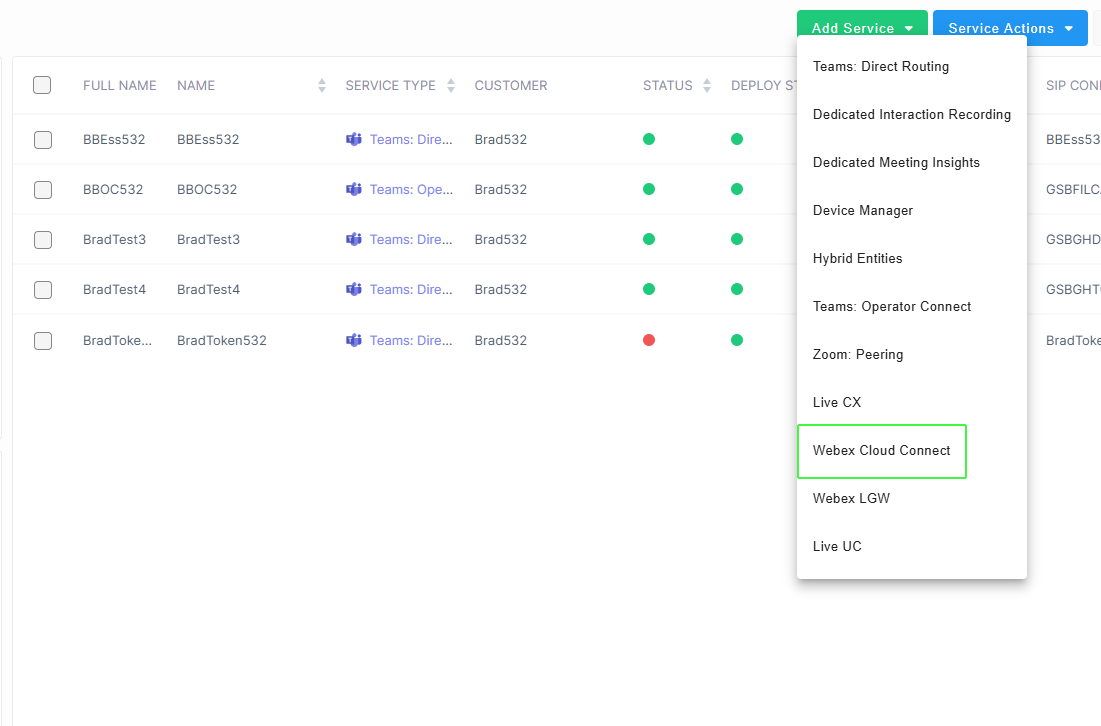Image resolution: width=1101 pixels, height=726 pixels.
Task: Select Webex Cloud Connect
Action: [x=911, y=450]
